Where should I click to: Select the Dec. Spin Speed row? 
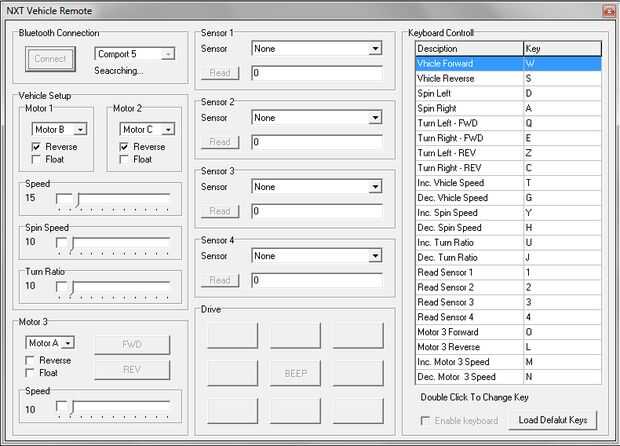[x=508, y=228]
